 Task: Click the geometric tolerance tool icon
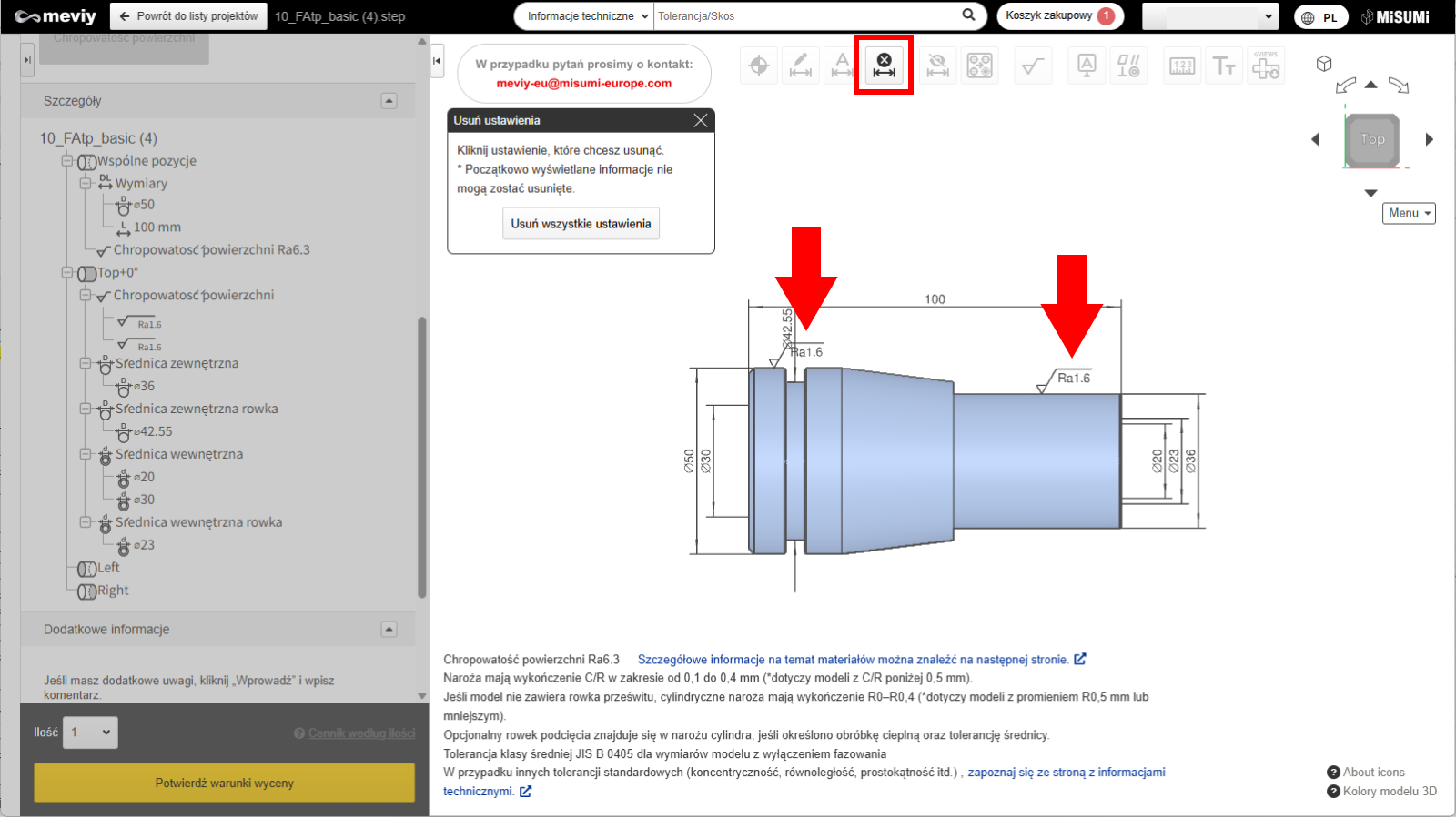(x=1128, y=66)
